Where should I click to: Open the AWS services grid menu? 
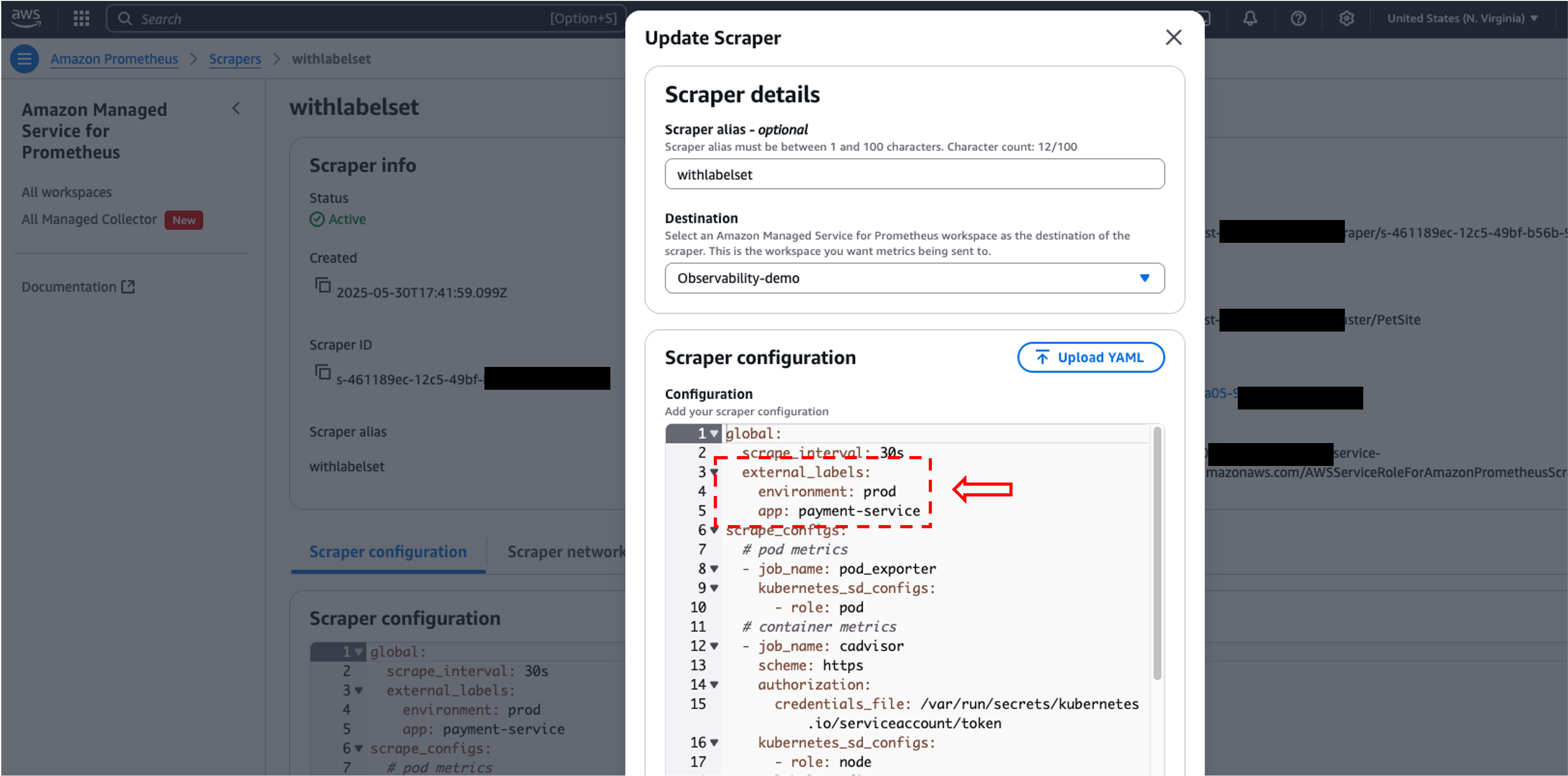click(81, 18)
